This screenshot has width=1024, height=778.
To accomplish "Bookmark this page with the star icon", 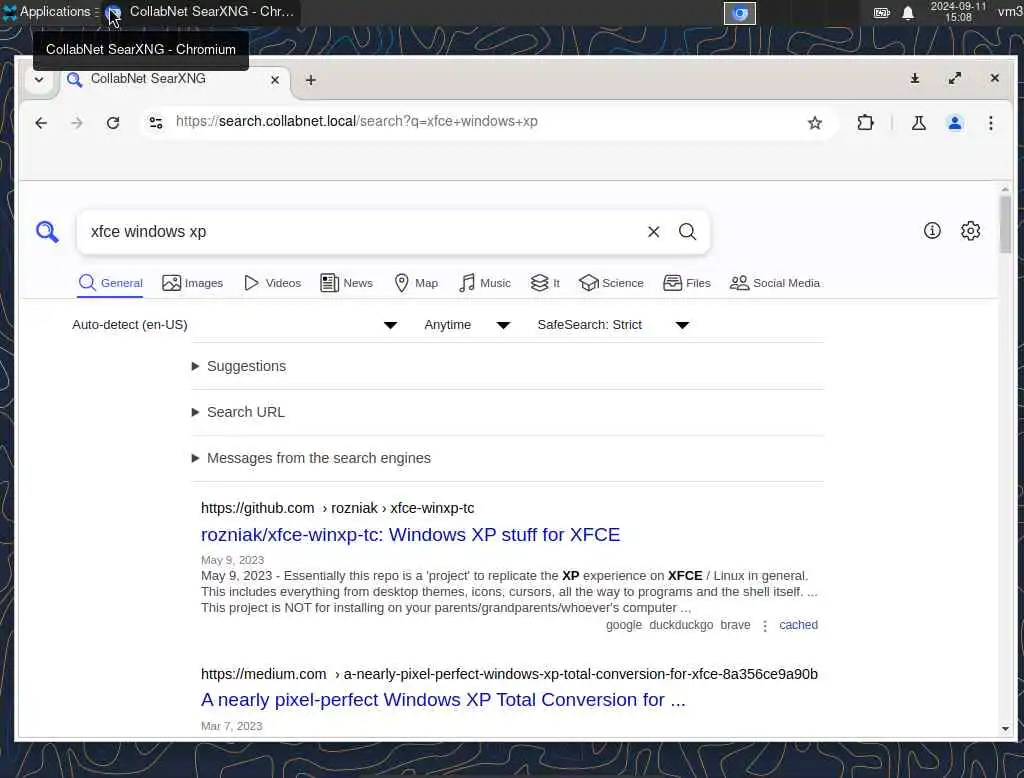I will [x=814, y=123].
